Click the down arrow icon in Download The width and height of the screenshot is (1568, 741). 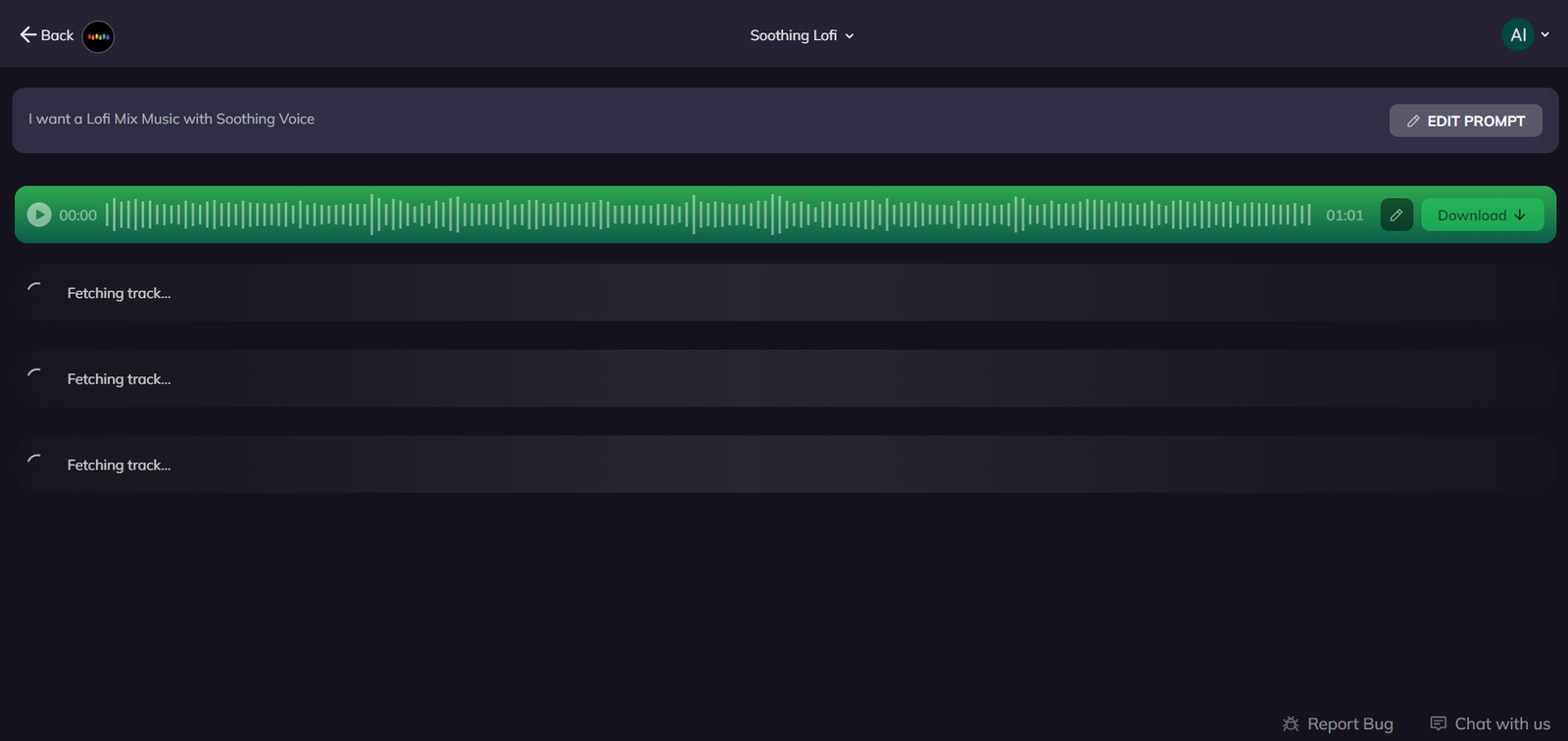pyautogui.click(x=1520, y=215)
